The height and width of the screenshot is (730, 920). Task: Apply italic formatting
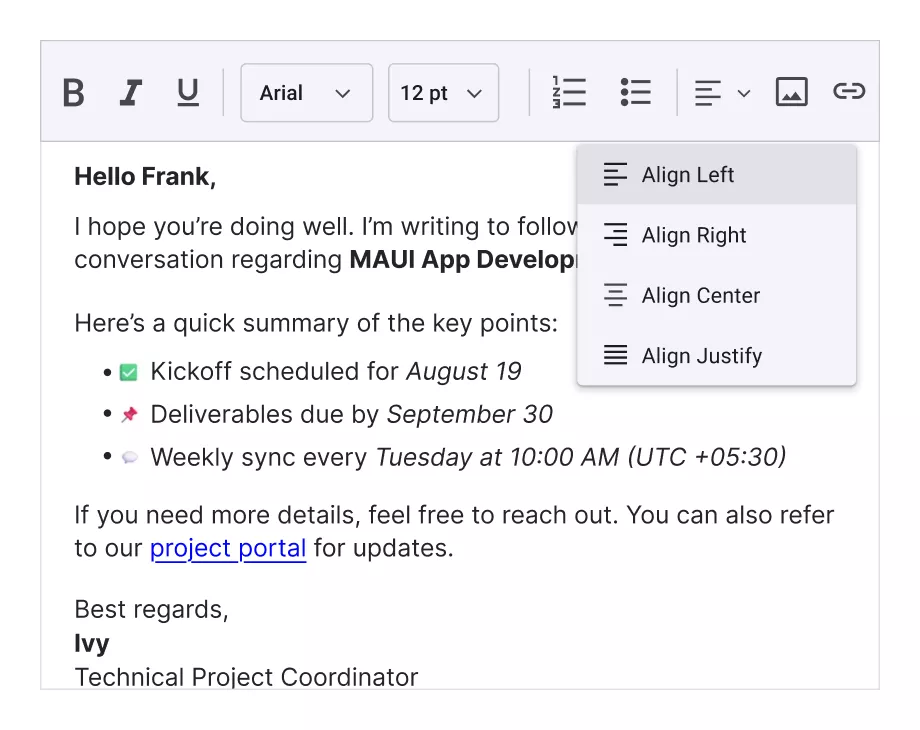pos(131,92)
